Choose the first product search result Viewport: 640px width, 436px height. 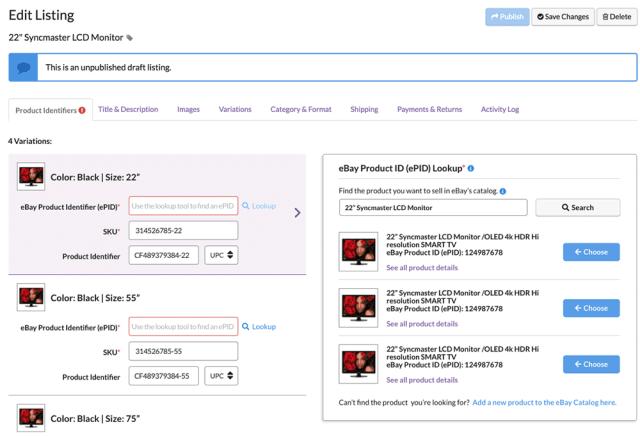click(591, 252)
